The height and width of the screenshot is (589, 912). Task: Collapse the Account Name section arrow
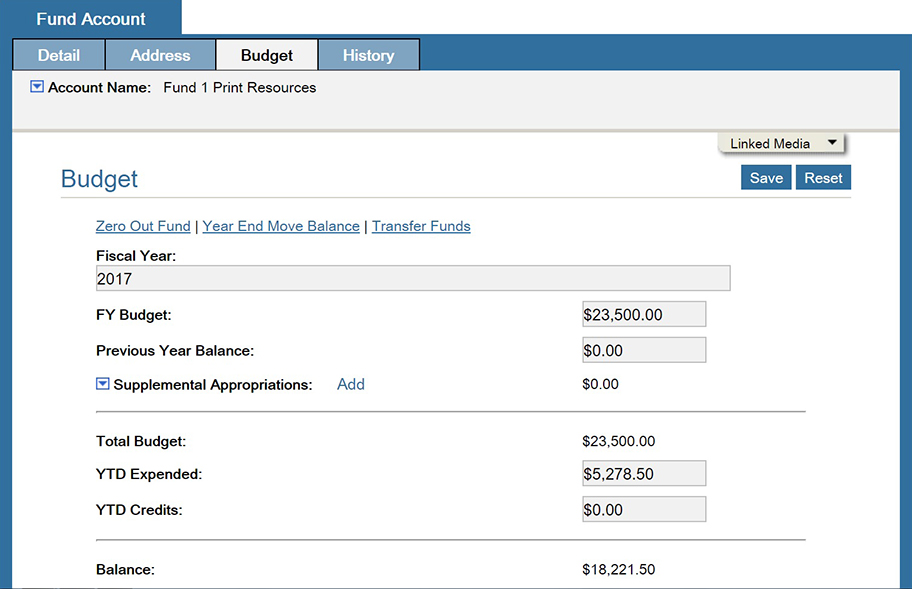(x=37, y=87)
